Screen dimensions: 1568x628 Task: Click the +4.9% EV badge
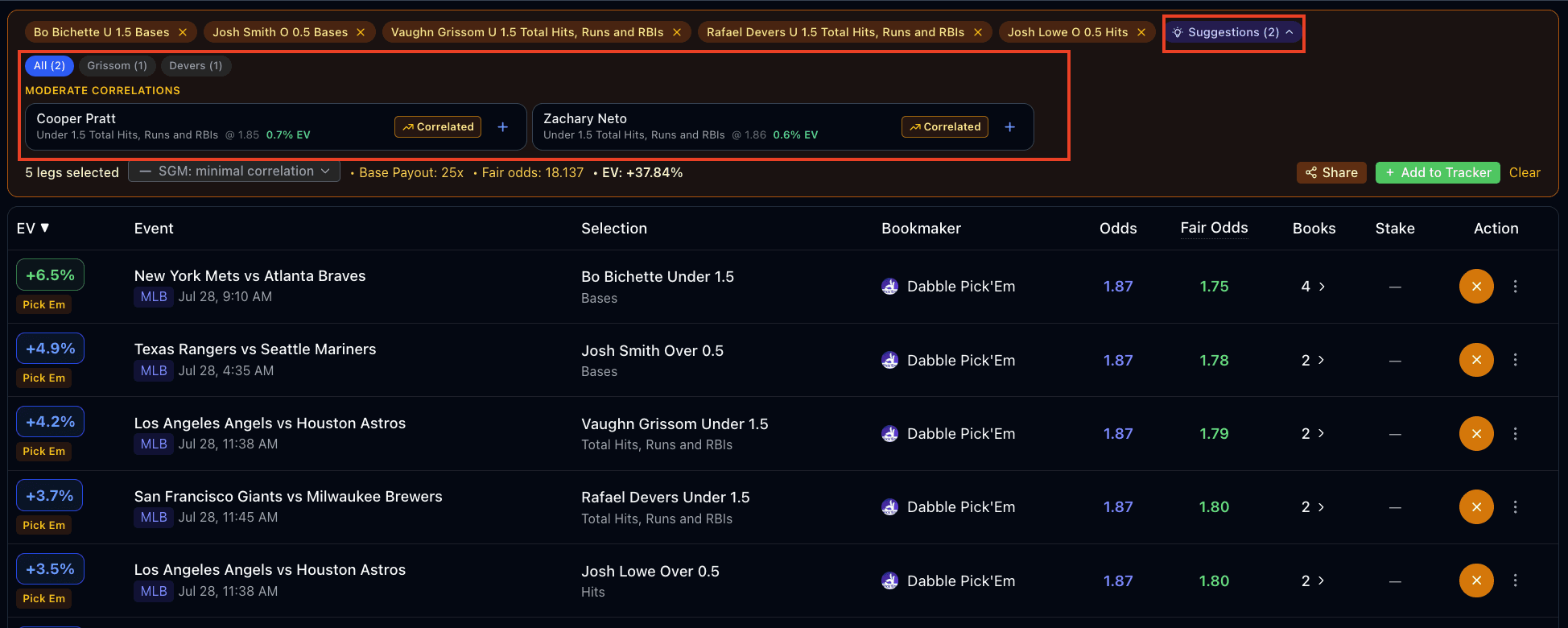50,349
